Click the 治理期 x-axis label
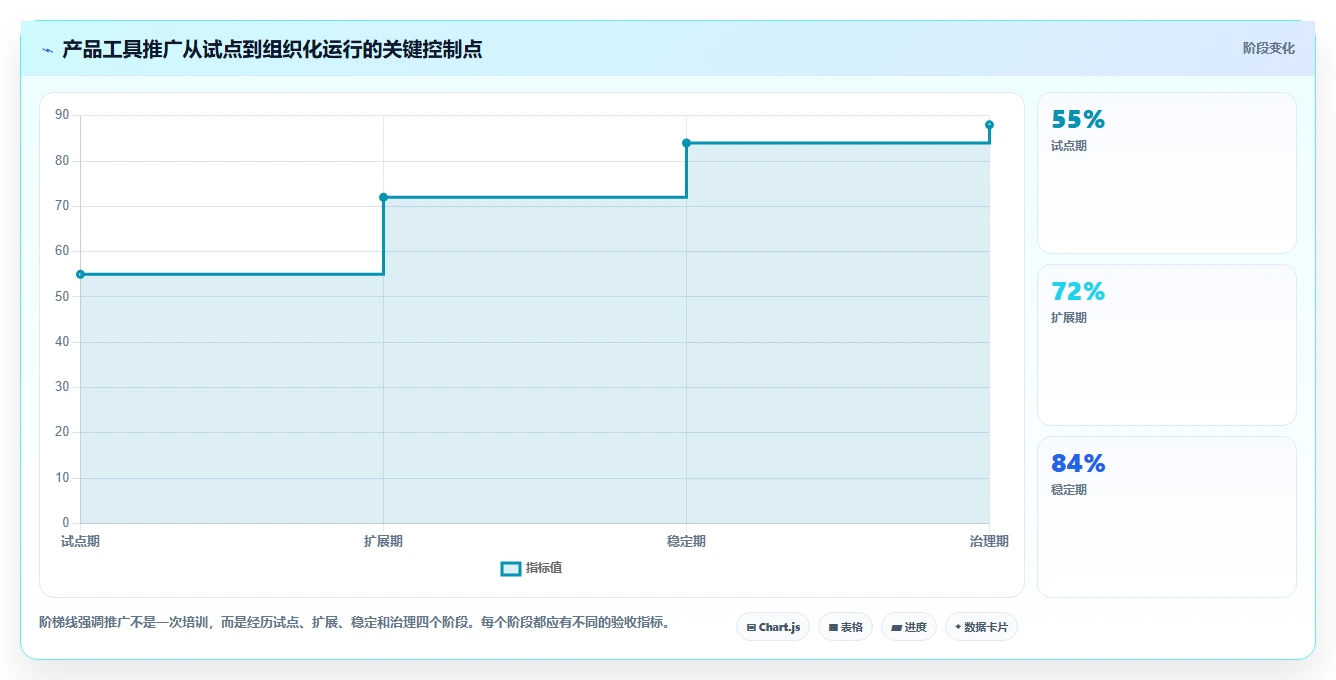Viewport: 1336px width, 680px height. [x=989, y=541]
